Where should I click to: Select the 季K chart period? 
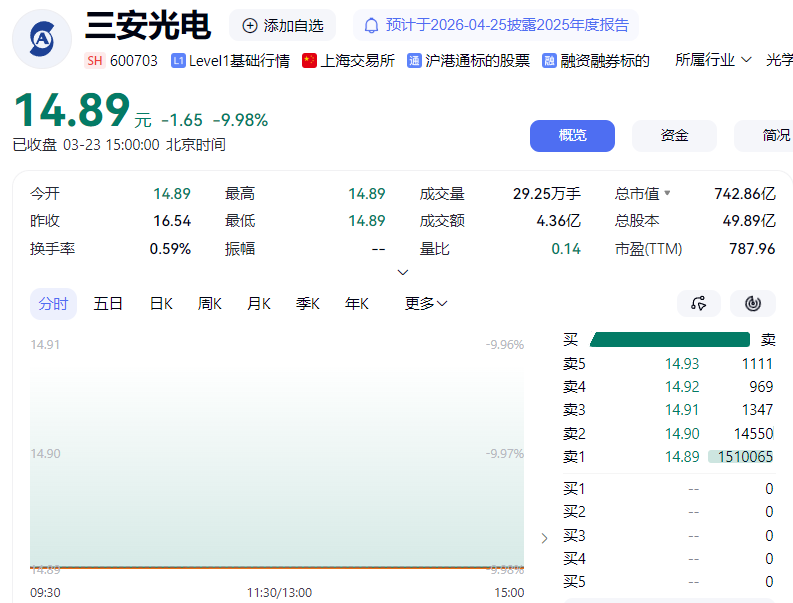tap(308, 304)
